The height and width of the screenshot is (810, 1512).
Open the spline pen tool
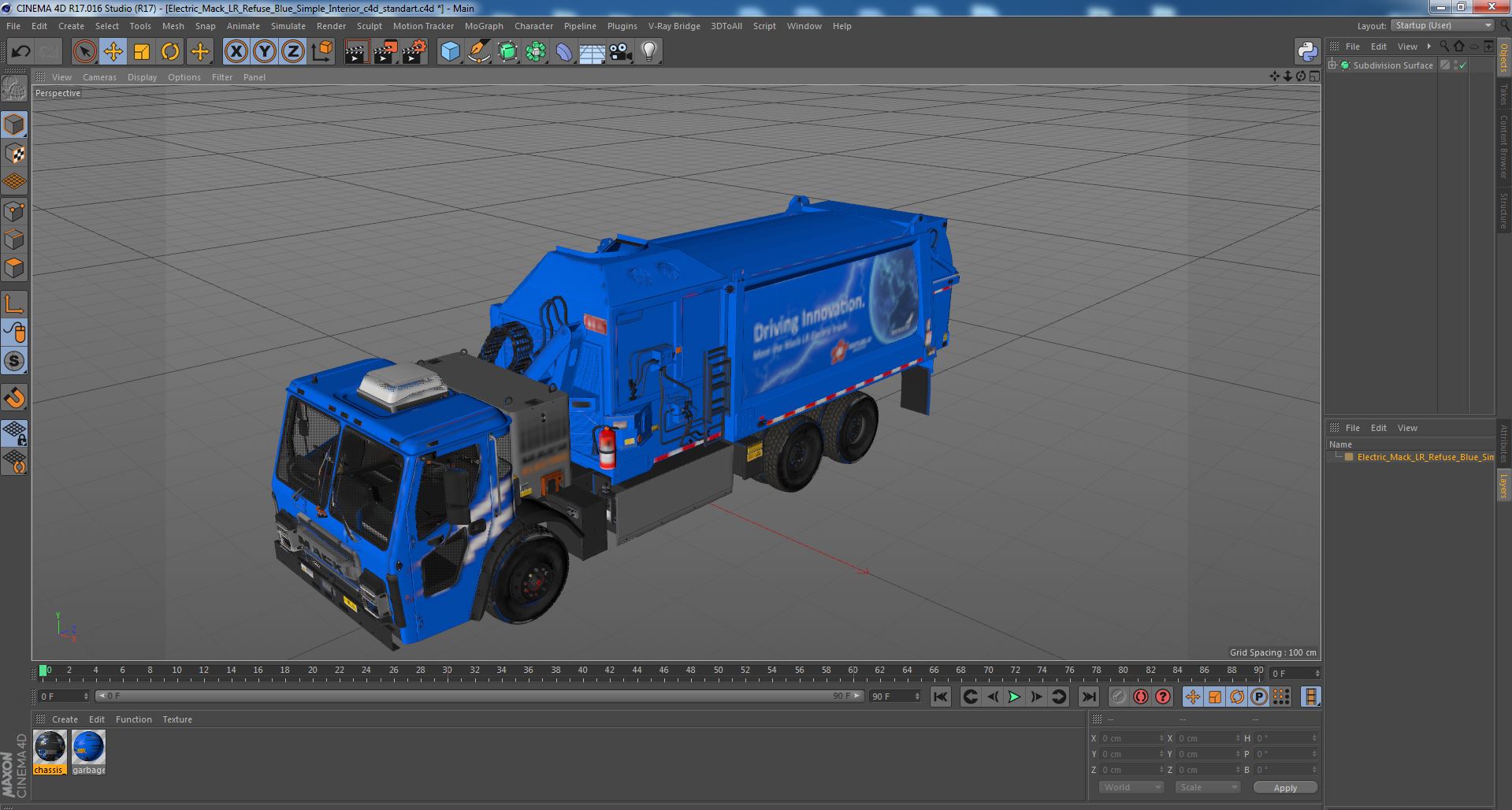coord(478,52)
